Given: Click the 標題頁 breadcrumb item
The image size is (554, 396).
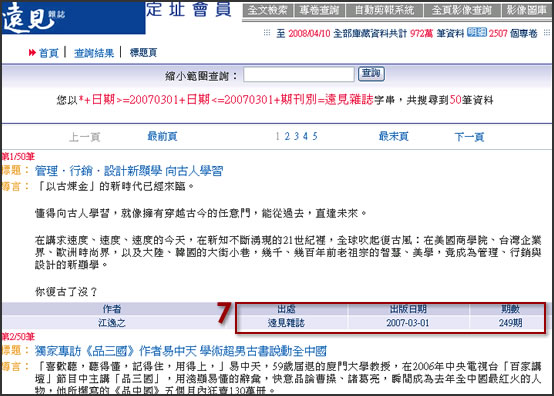Looking at the screenshot, I should point(143,53).
